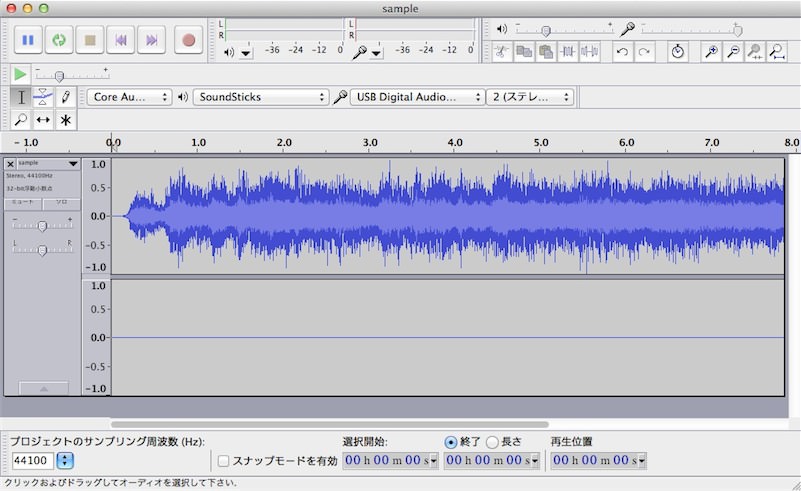Open the 2 (stereo) channels dropdown

coord(530,97)
